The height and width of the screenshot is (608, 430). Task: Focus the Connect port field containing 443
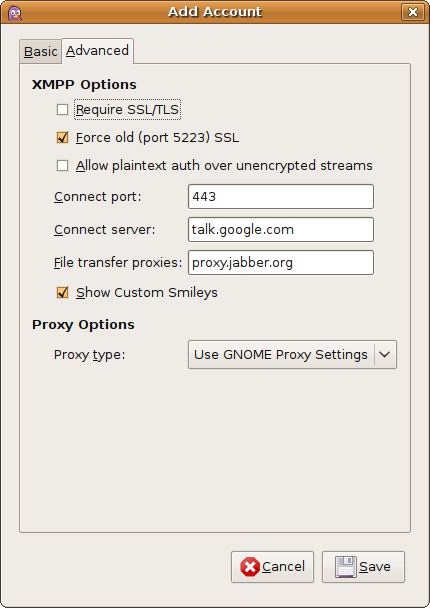pos(281,197)
